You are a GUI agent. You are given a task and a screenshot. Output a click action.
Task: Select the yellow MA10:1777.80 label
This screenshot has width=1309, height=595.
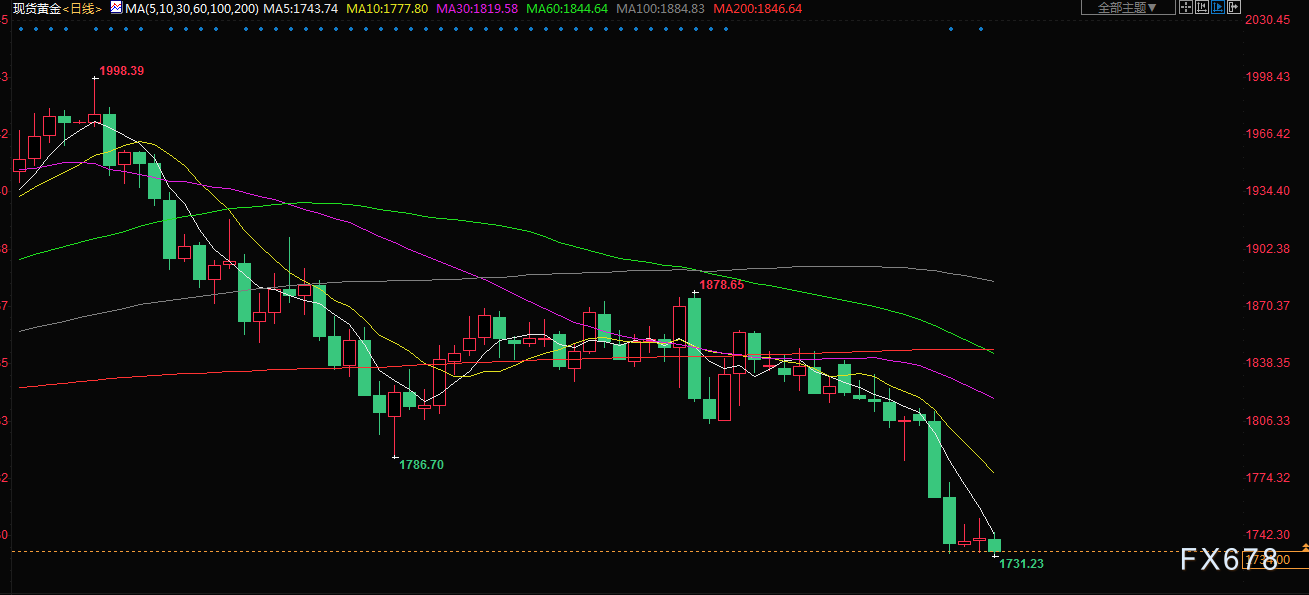tap(387, 8)
